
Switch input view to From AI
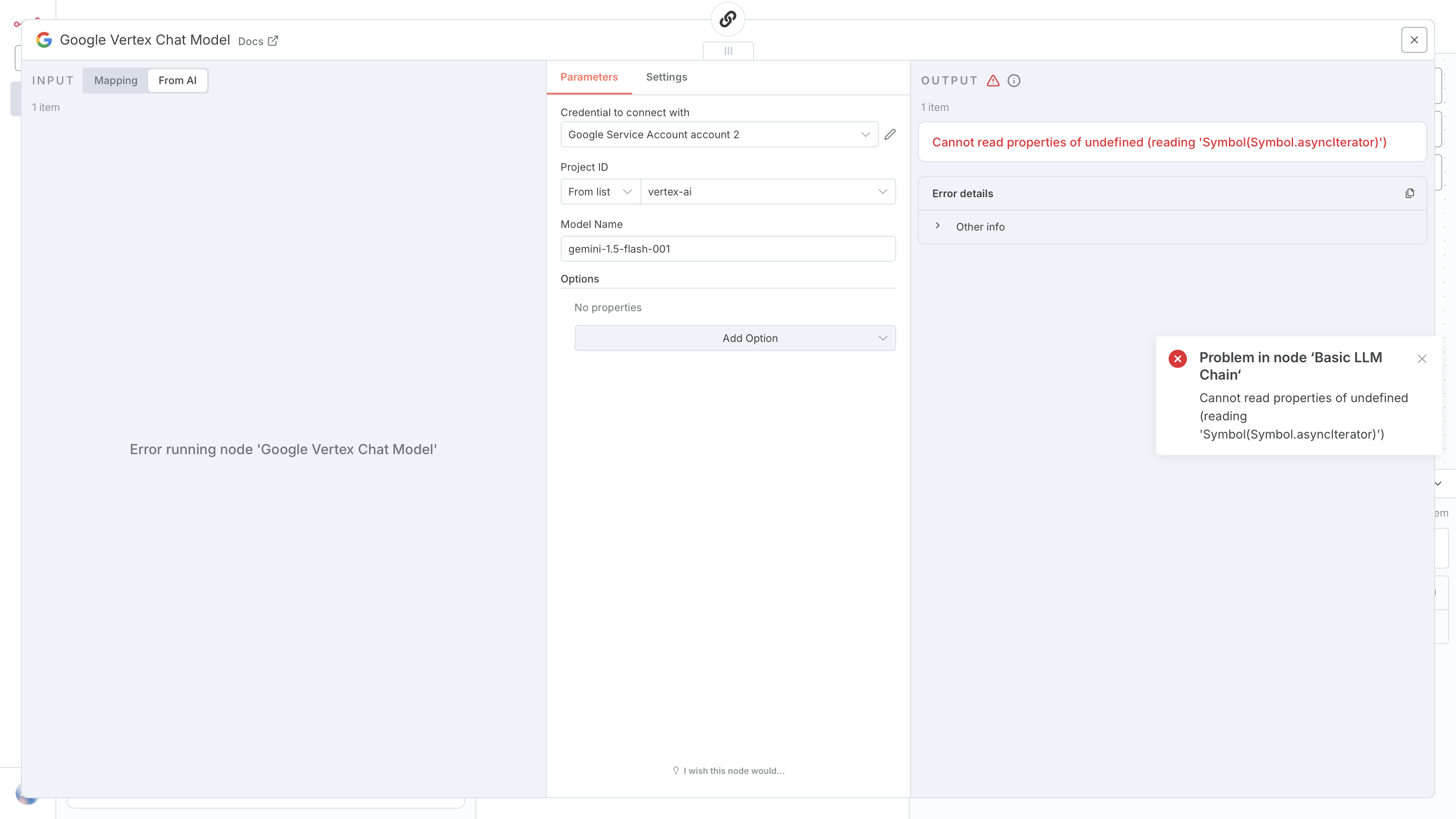pyautogui.click(x=177, y=80)
